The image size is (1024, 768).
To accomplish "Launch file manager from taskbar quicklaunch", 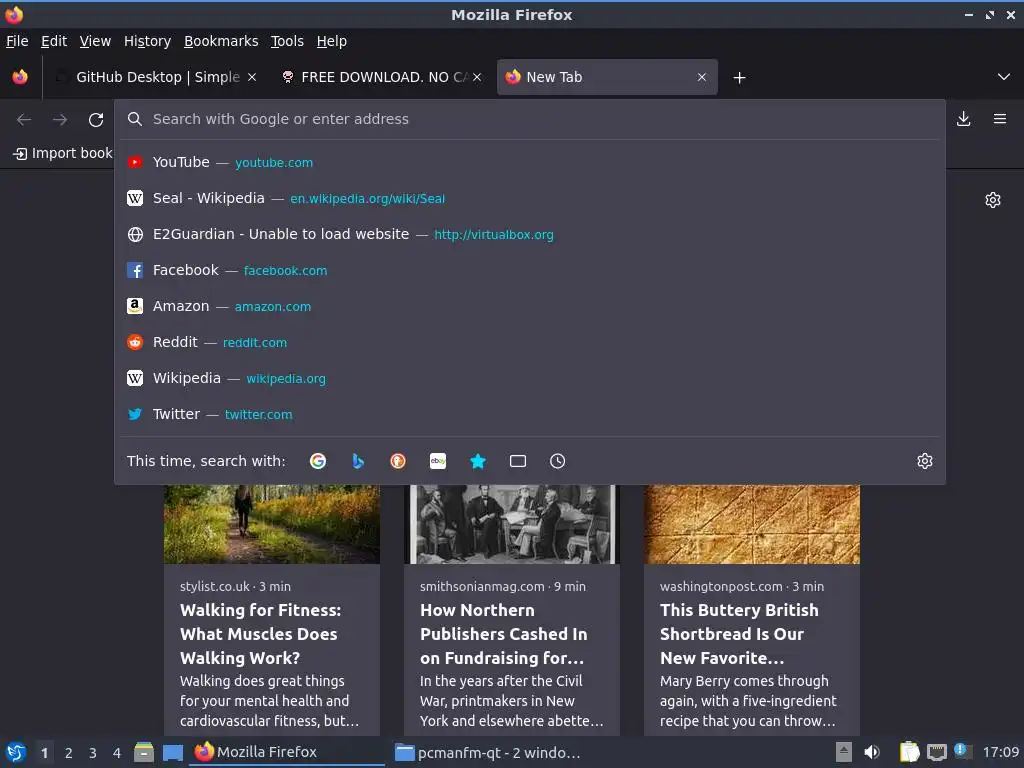I will tap(144, 753).
